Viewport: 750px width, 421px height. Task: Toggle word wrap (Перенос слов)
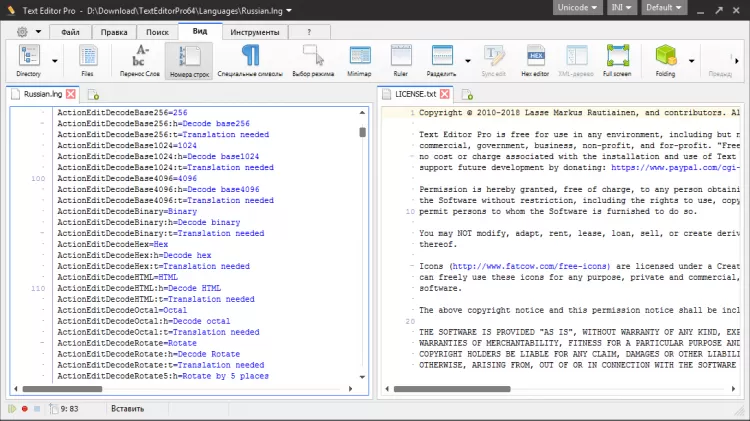pyautogui.click(x=140, y=60)
